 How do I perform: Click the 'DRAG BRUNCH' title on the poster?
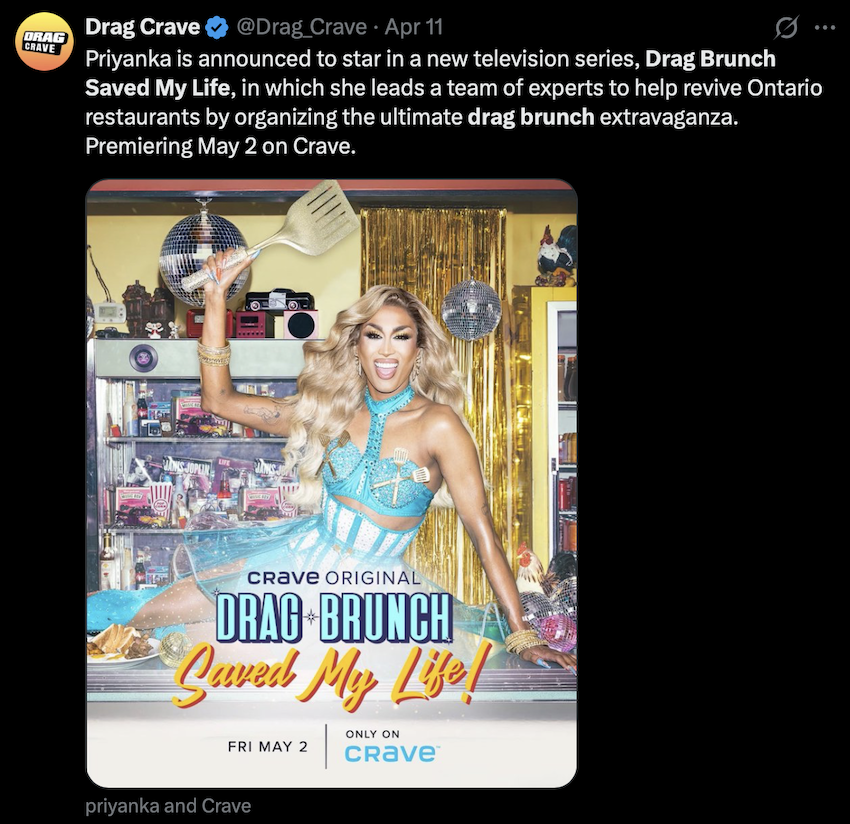[x=333, y=616]
